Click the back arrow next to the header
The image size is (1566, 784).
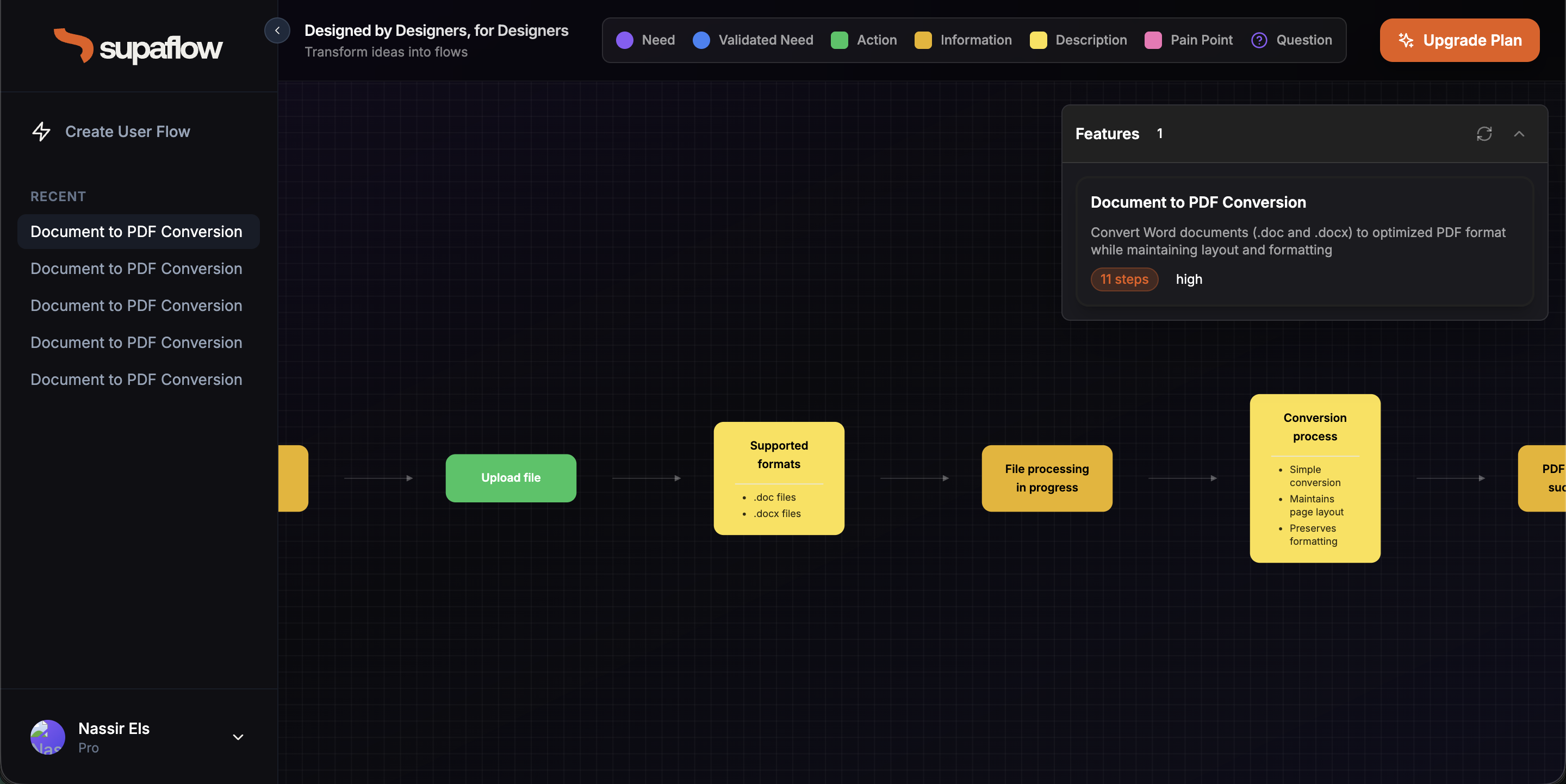tap(277, 30)
